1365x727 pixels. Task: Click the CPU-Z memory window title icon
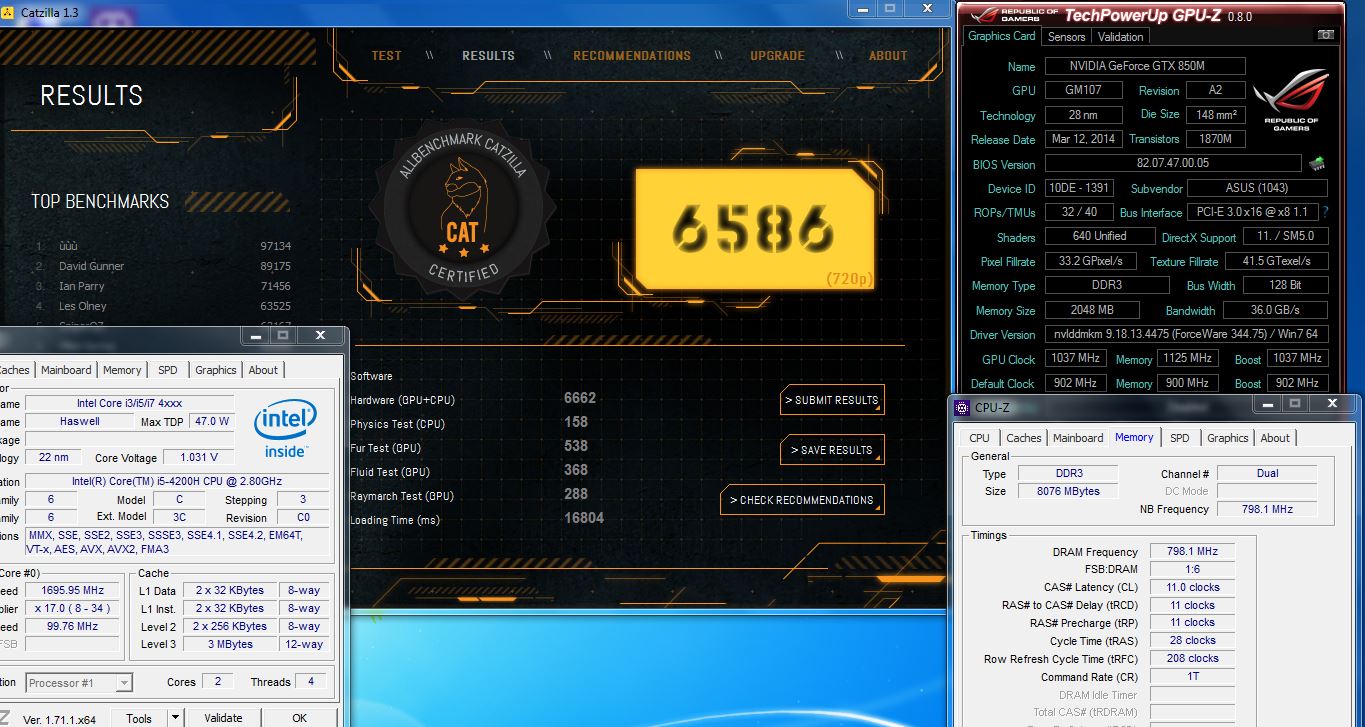tap(962, 407)
